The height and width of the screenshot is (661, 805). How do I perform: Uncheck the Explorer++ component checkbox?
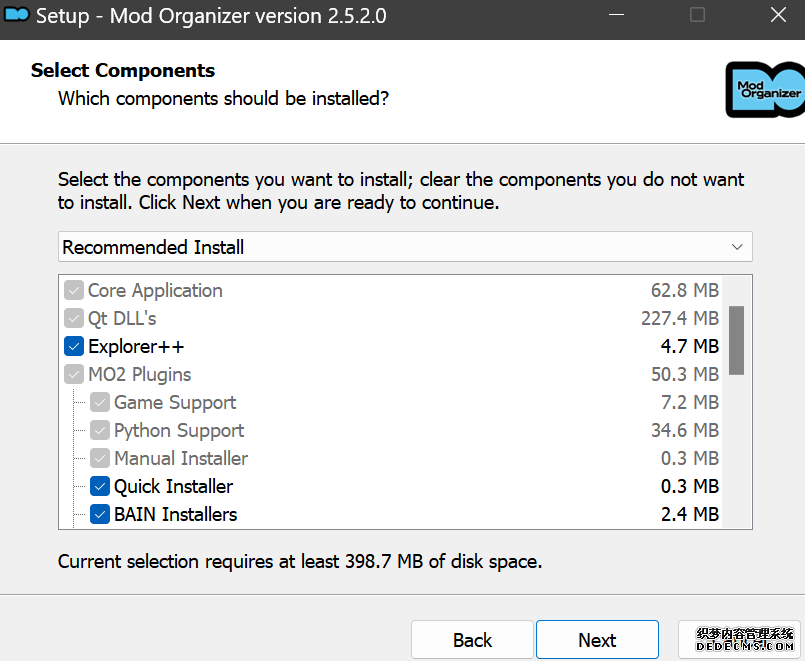[74, 347]
